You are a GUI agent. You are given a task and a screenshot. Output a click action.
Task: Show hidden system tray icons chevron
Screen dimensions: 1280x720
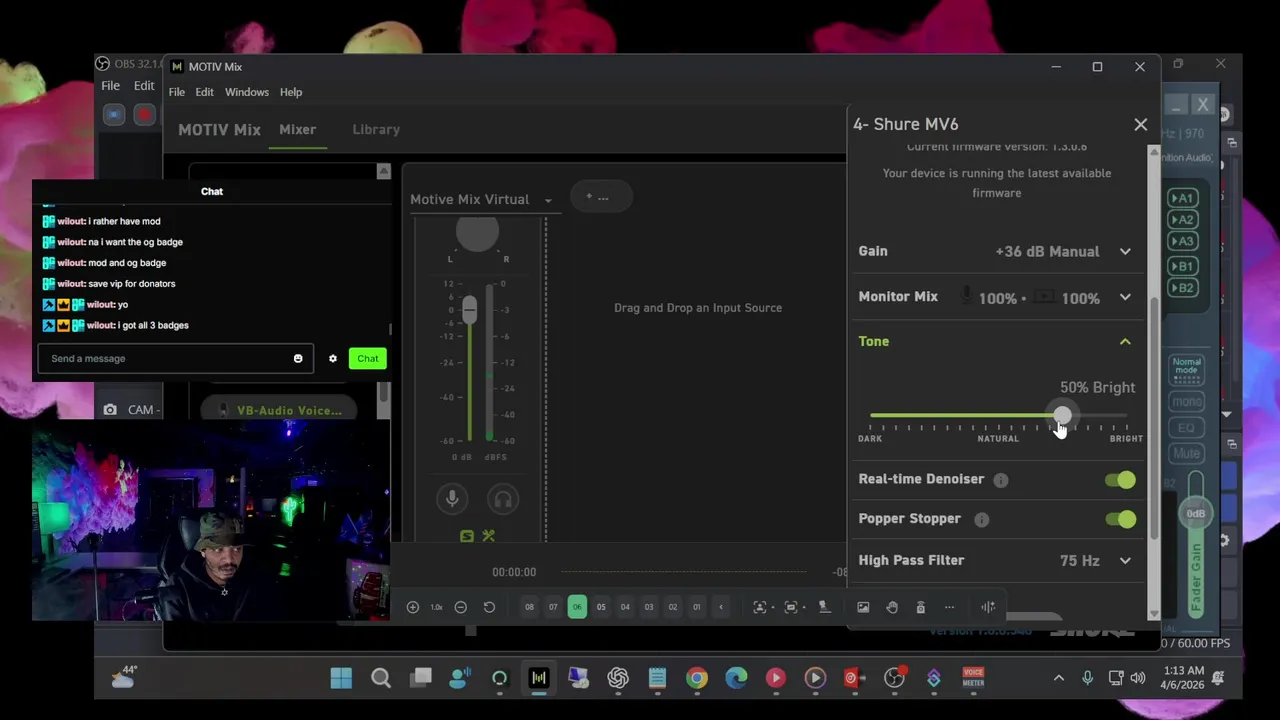[x=1059, y=678]
